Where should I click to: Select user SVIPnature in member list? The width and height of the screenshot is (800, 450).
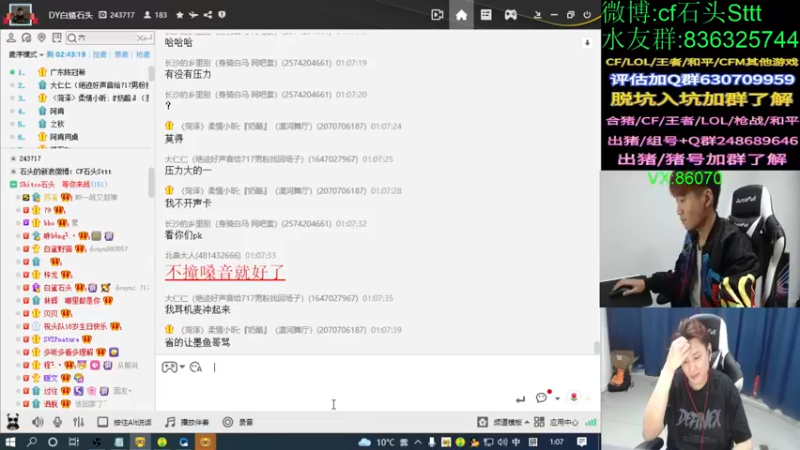click(x=61, y=339)
